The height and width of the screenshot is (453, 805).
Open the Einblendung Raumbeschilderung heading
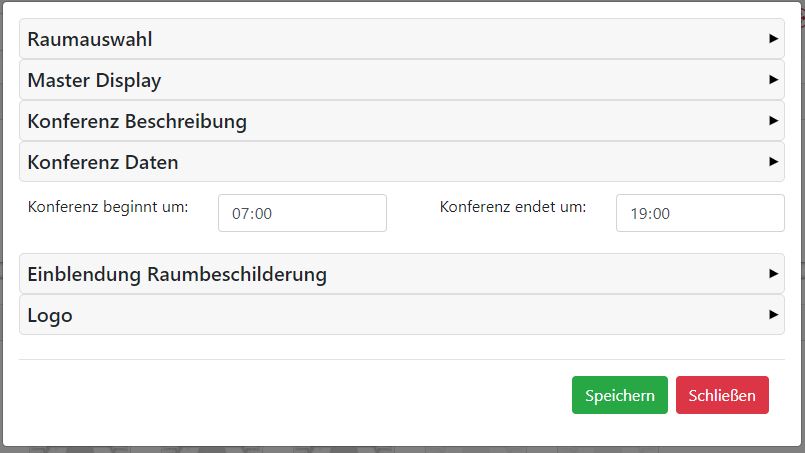(x=177, y=274)
